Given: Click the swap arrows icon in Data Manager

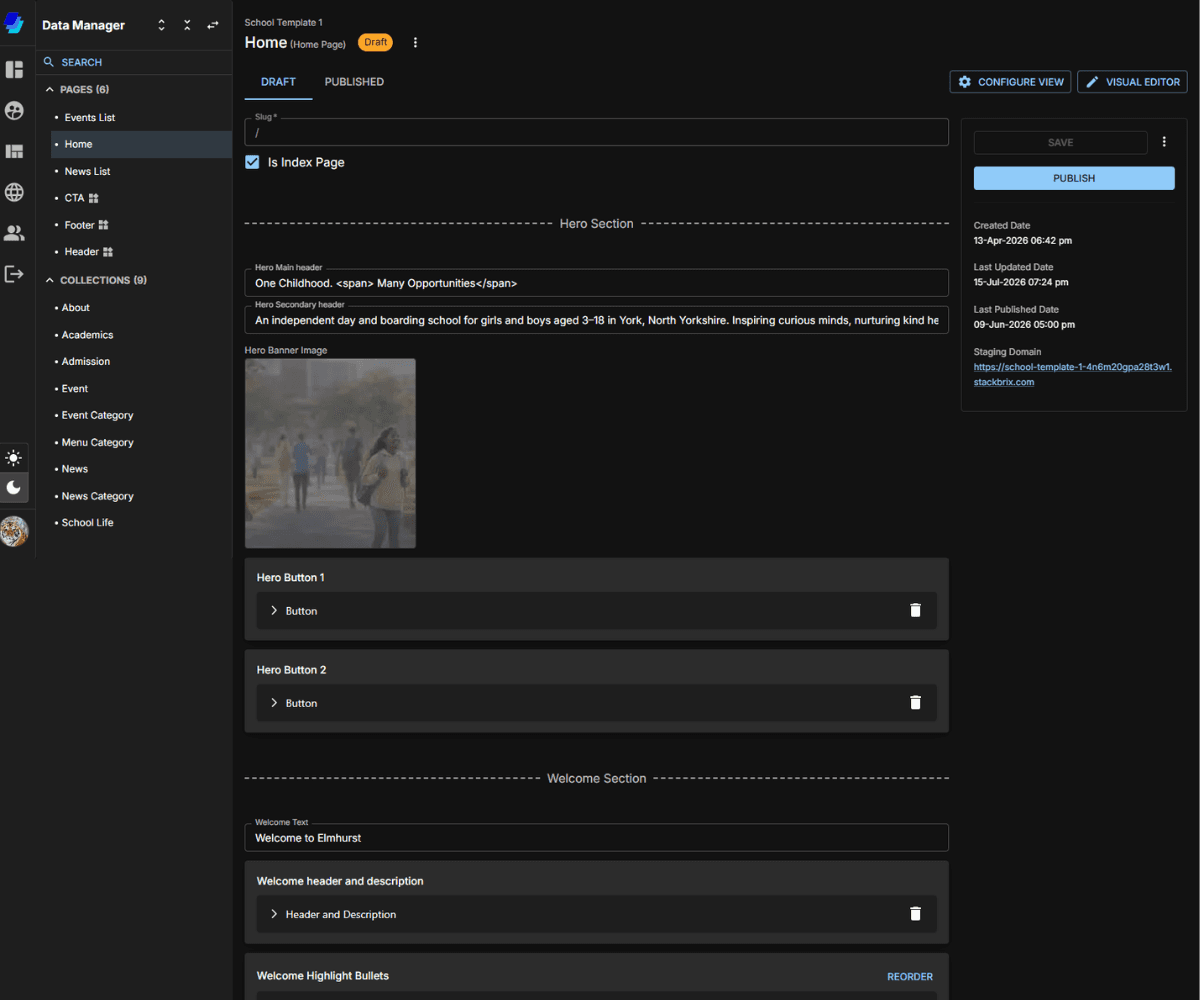Looking at the screenshot, I should (x=213, y=25).
